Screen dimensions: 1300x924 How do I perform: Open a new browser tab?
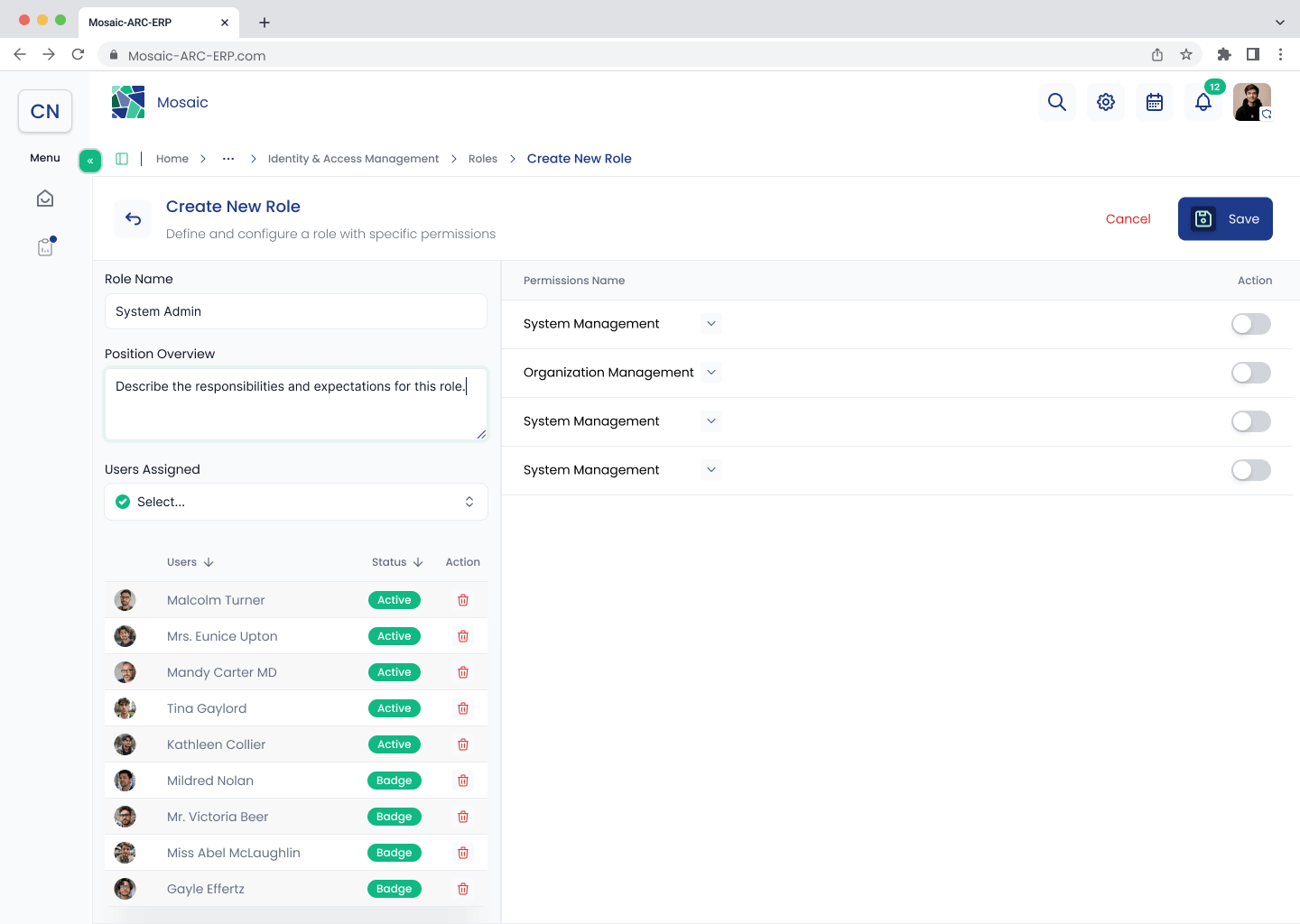265,23
